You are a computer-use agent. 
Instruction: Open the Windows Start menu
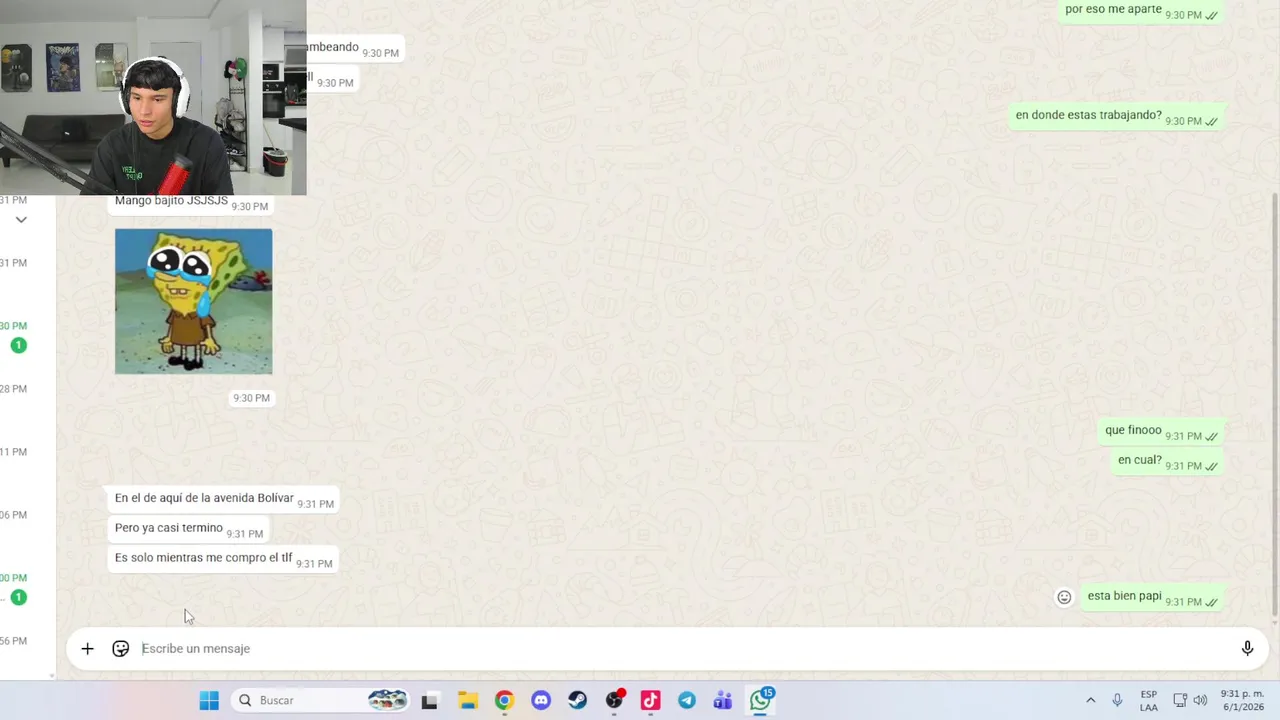[x=209, y=701]
